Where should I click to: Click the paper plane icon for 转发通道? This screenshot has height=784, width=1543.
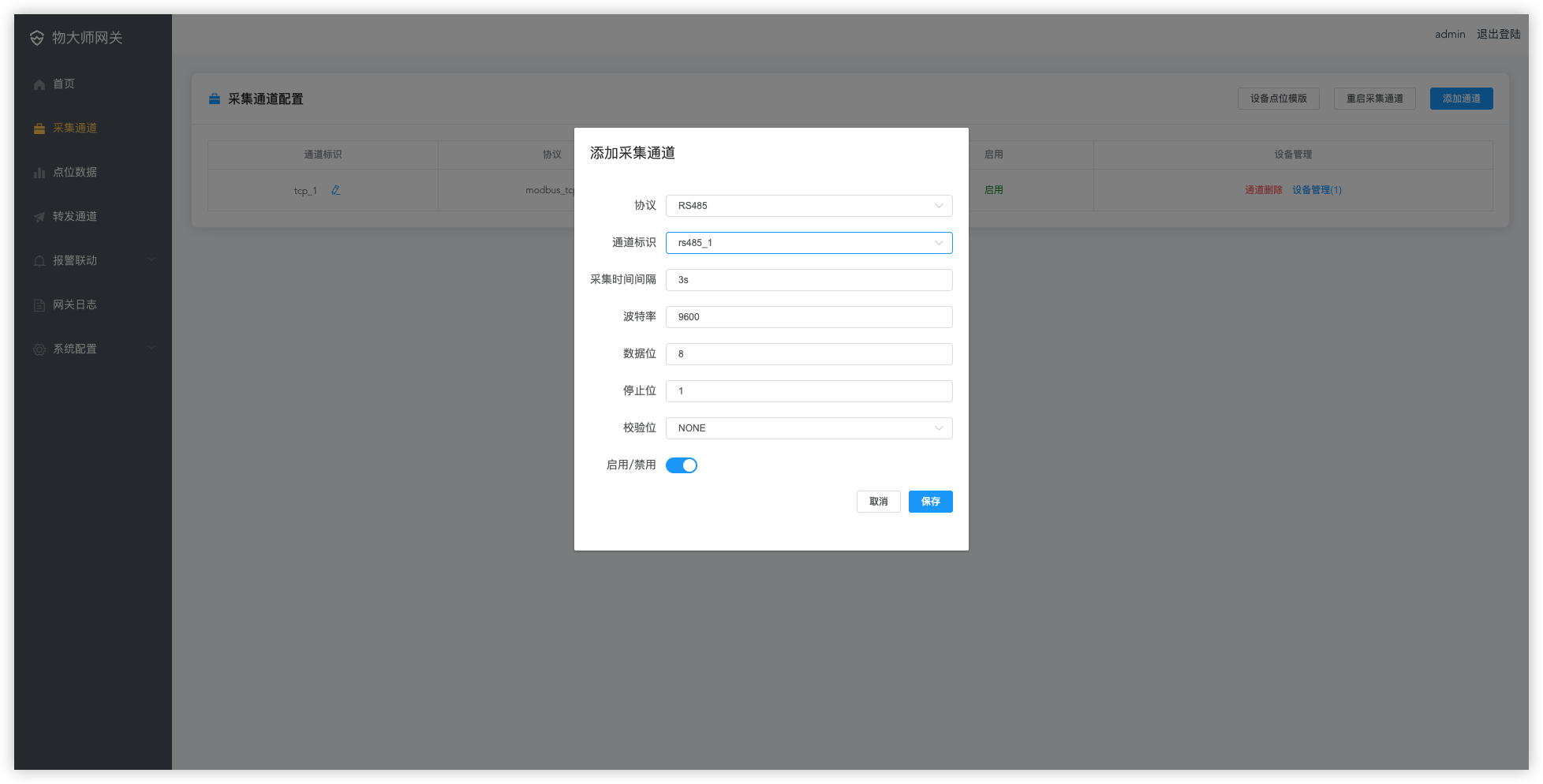point(39,217)
